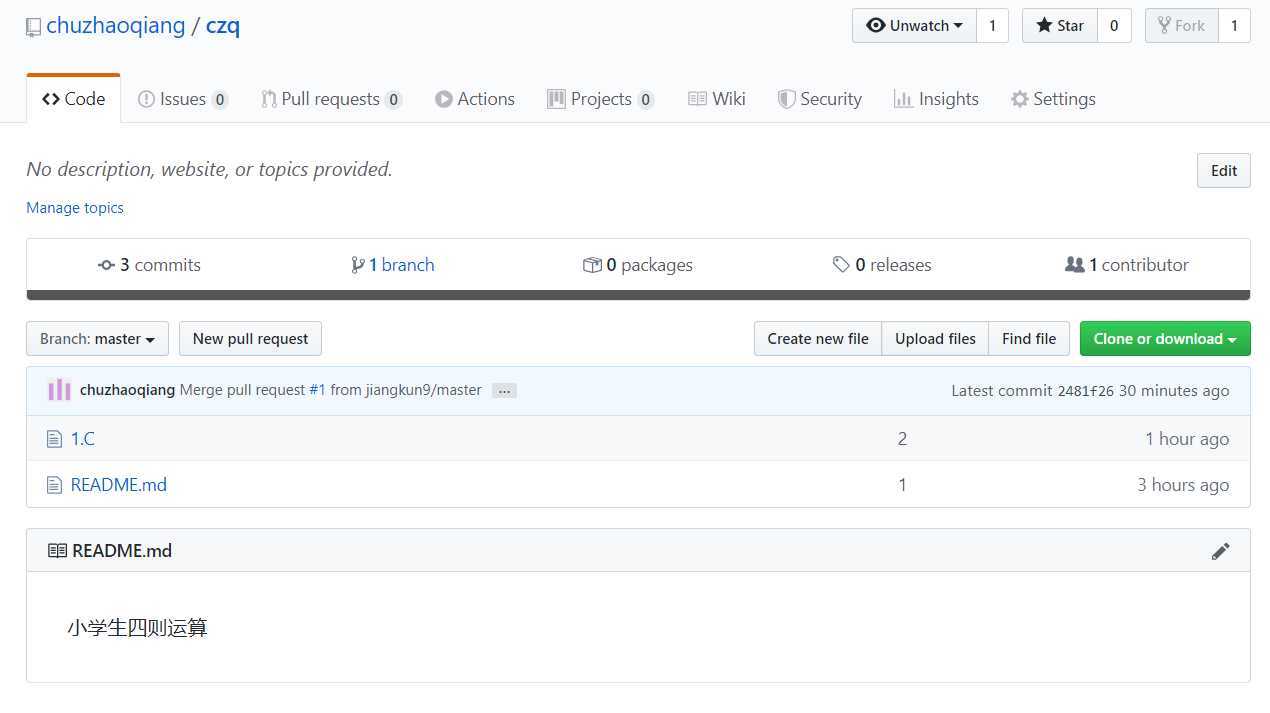
Task: Click the '1 hour ago' timestamp for 1.C
Action: click(x=1187, y=439)
